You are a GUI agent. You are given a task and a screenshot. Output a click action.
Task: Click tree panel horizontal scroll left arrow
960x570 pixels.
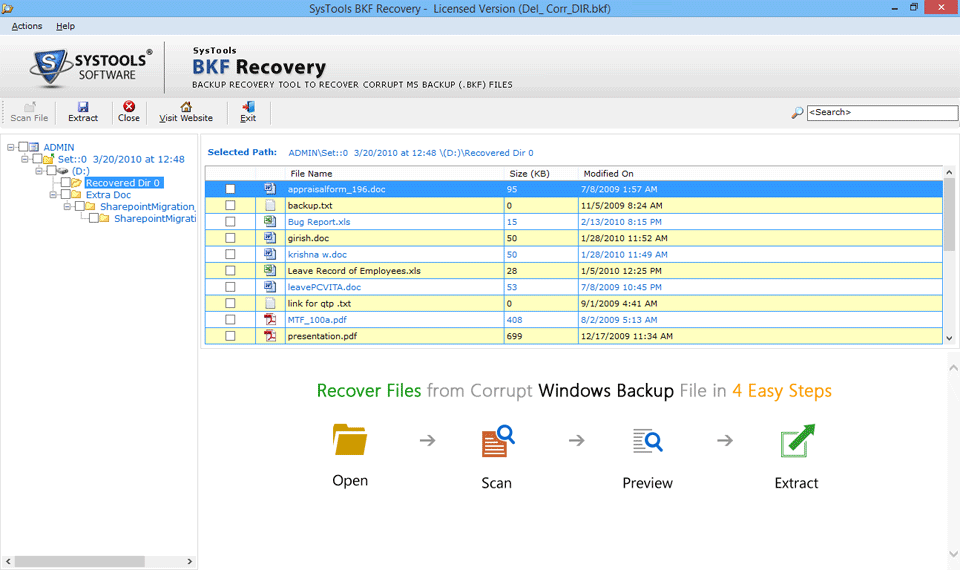tap(8, 561)
